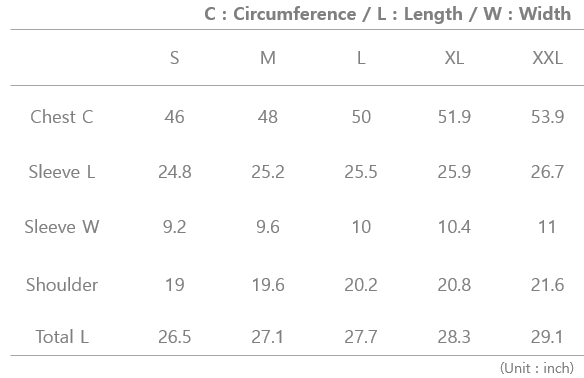Click the Sleeve W row label
Screen dimensions: 584x378
pyautogui.click(x=62, y=227)
